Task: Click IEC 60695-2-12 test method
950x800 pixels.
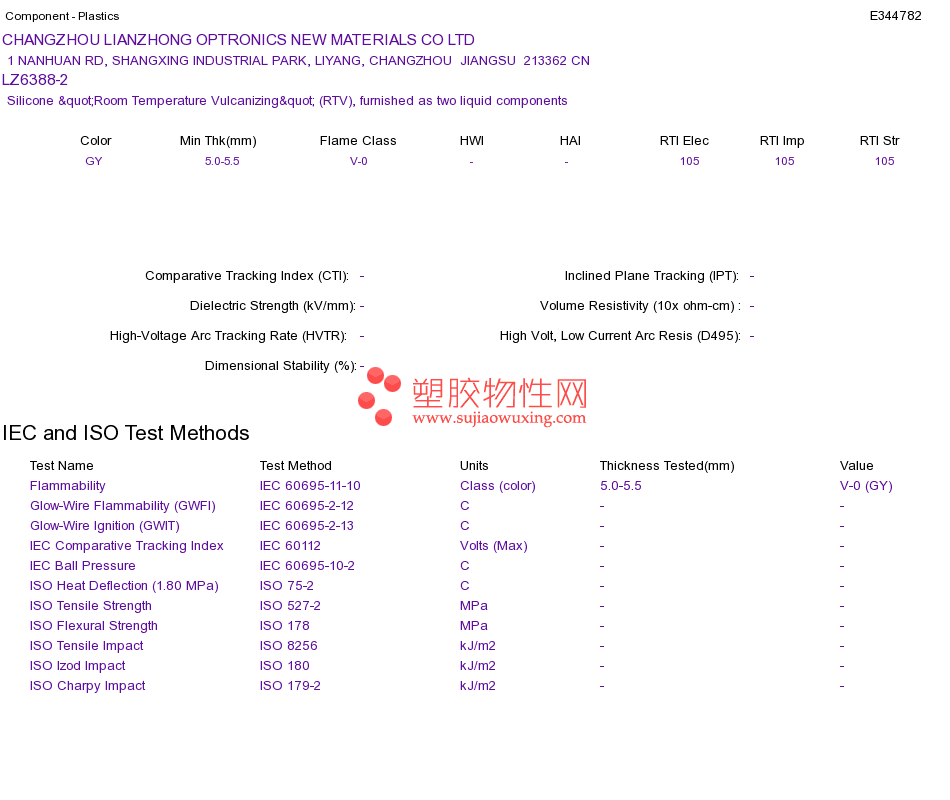Action: [307, 505]
